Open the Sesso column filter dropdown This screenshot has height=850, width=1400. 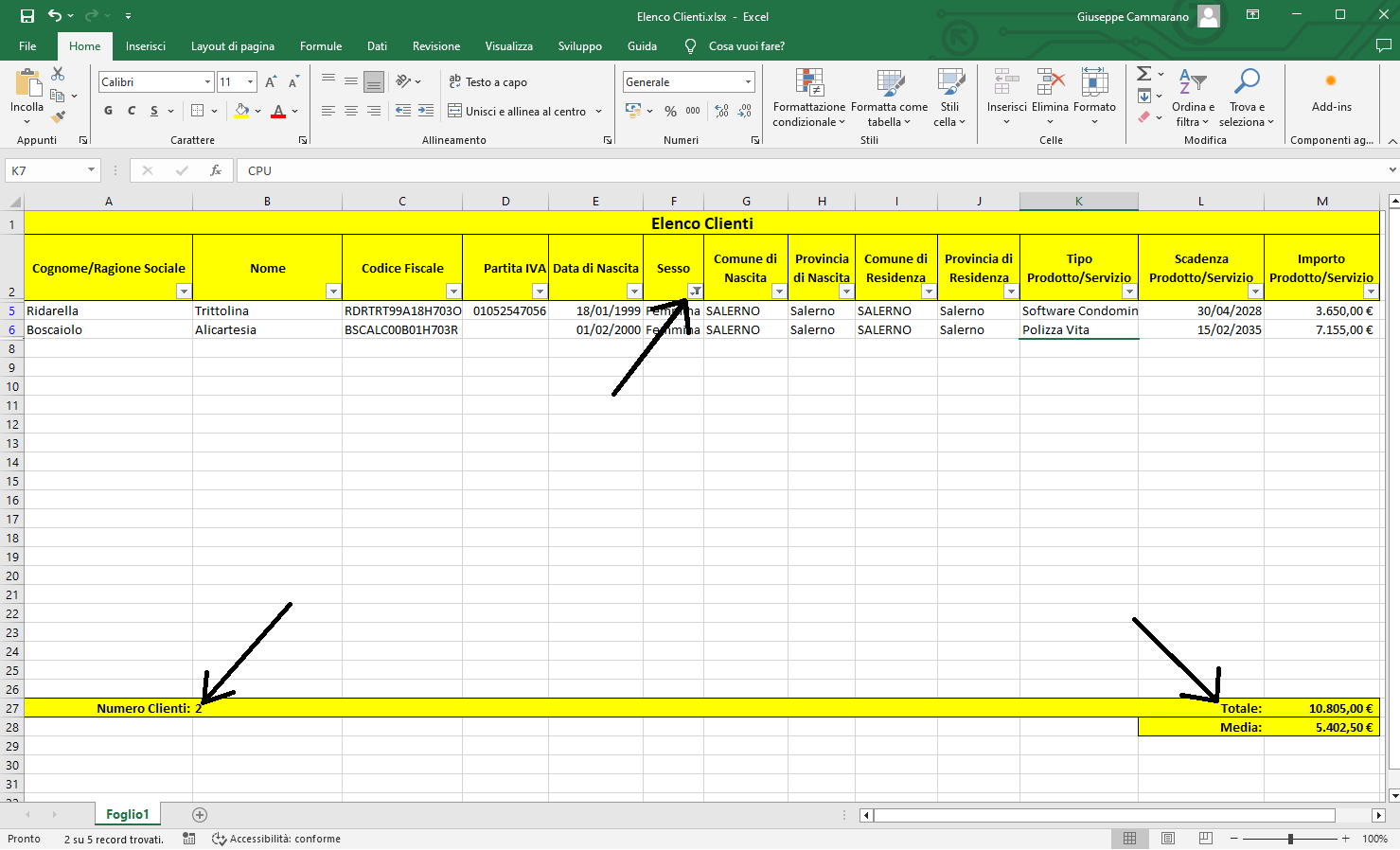coord(696,292)
